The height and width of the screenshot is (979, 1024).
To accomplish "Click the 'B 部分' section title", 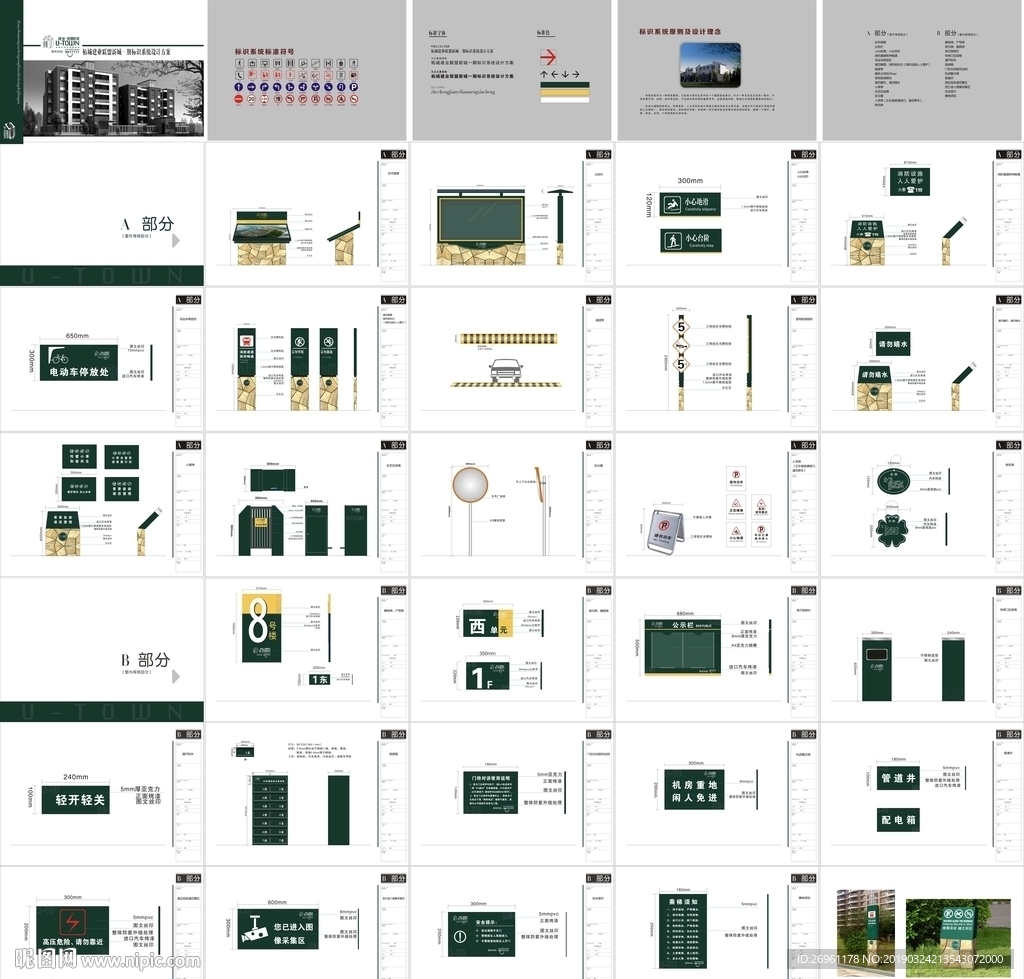I will click(x=146, y=660).
